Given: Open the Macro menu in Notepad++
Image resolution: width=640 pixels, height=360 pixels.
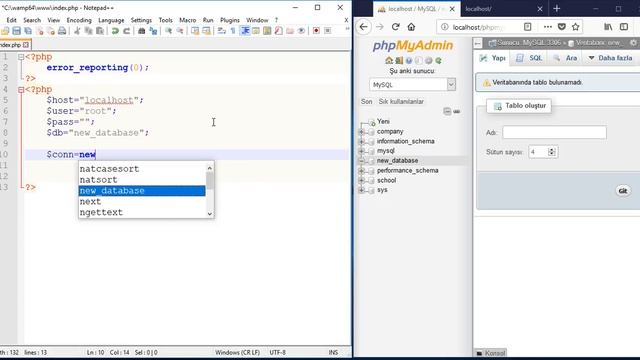Looking at the screenshot, I should (x=188, y=20).
